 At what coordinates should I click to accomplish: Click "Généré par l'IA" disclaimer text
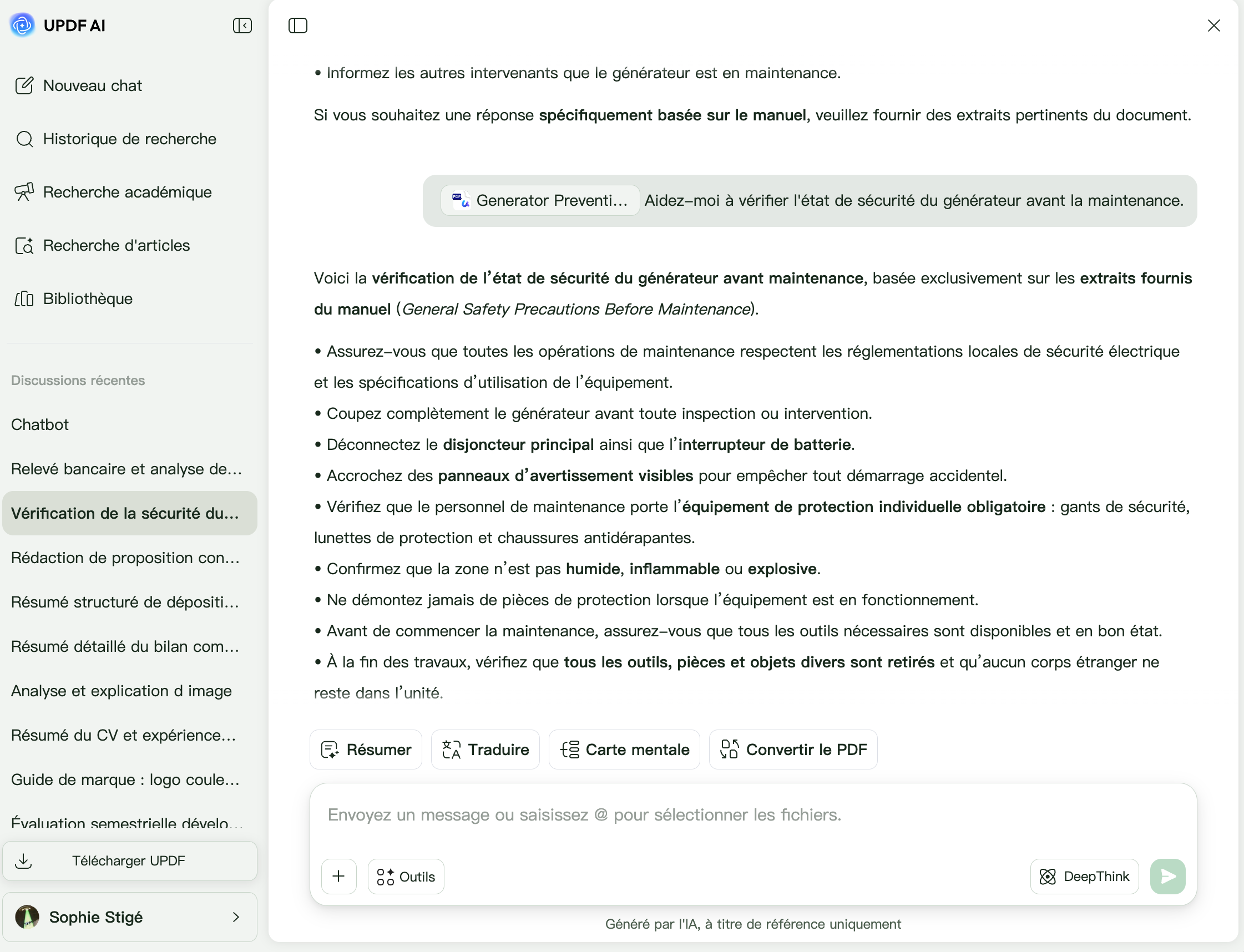point(752,924)
